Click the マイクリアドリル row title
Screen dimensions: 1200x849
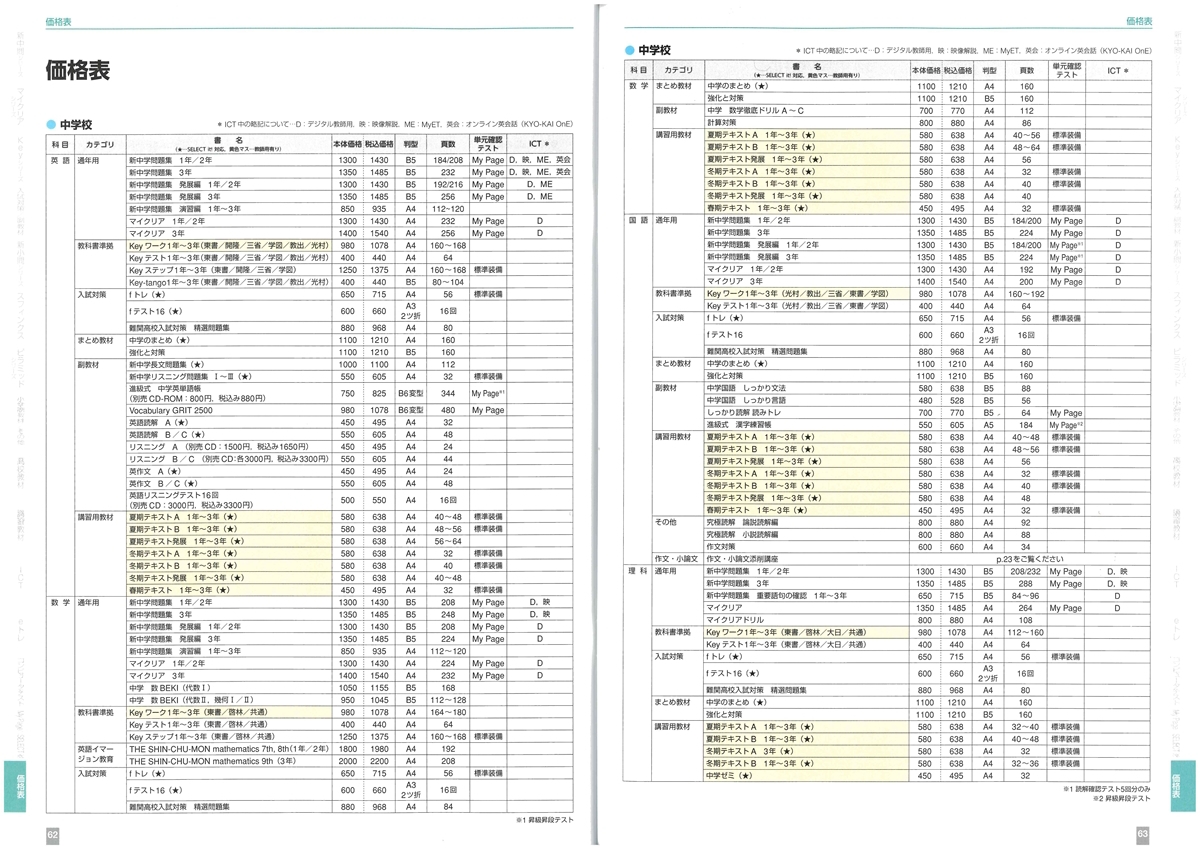pos(736,619)
